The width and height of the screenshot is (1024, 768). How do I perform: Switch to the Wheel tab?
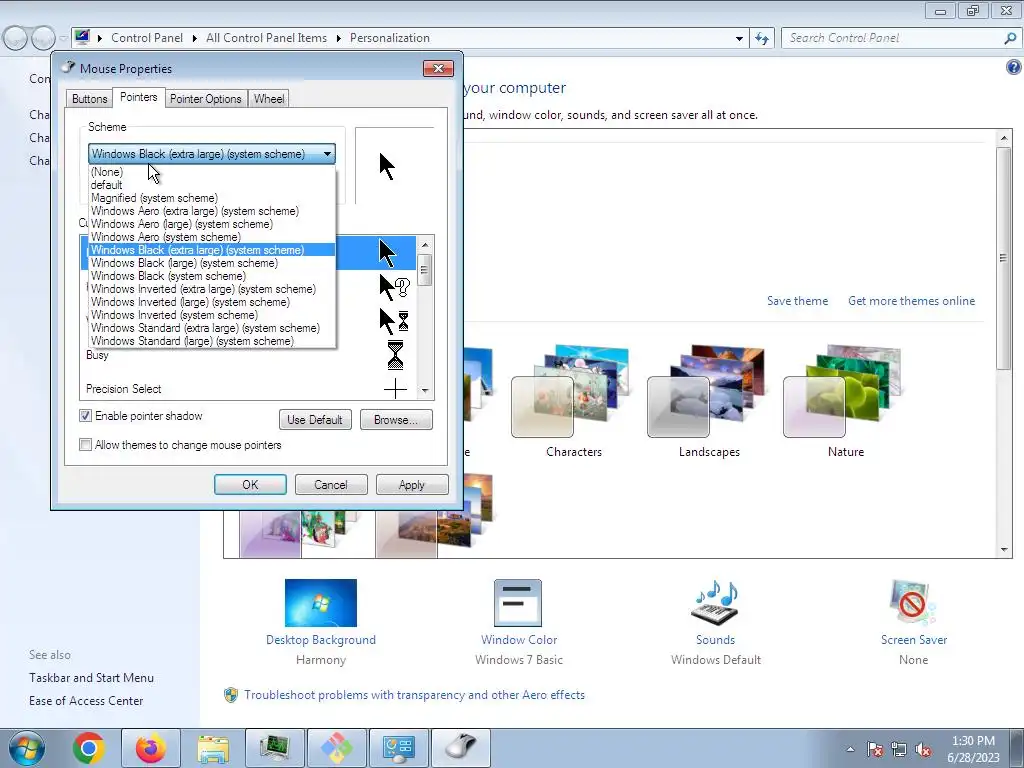[268, 99]
